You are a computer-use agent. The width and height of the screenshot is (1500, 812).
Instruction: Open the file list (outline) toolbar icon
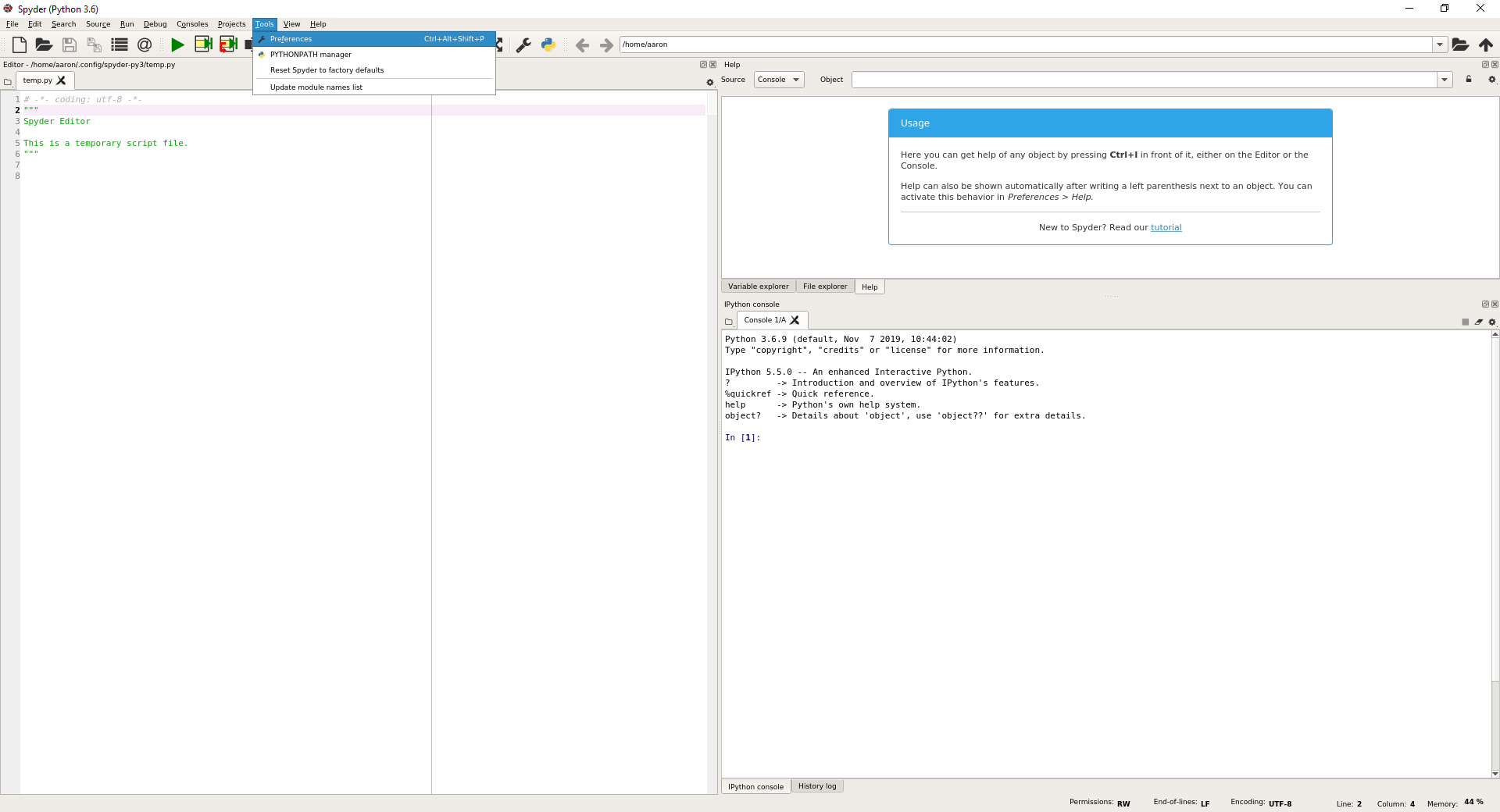[x=119, y=45]
